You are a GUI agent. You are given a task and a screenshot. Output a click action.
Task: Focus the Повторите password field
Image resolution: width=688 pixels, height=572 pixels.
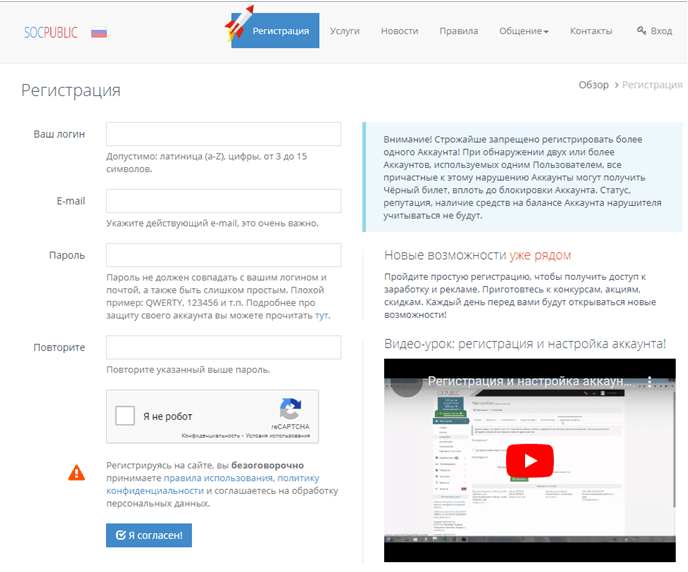[x=223, y=347]
